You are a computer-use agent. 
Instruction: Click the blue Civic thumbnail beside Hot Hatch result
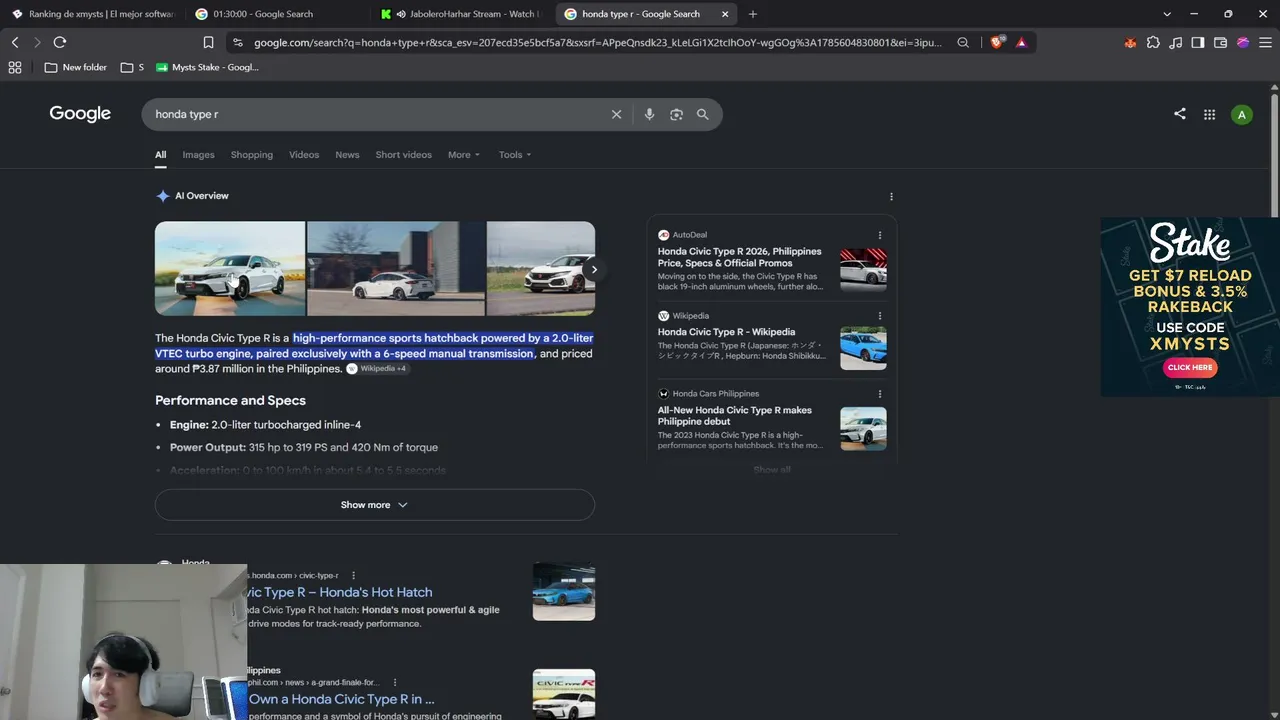(x=564, y=591)
